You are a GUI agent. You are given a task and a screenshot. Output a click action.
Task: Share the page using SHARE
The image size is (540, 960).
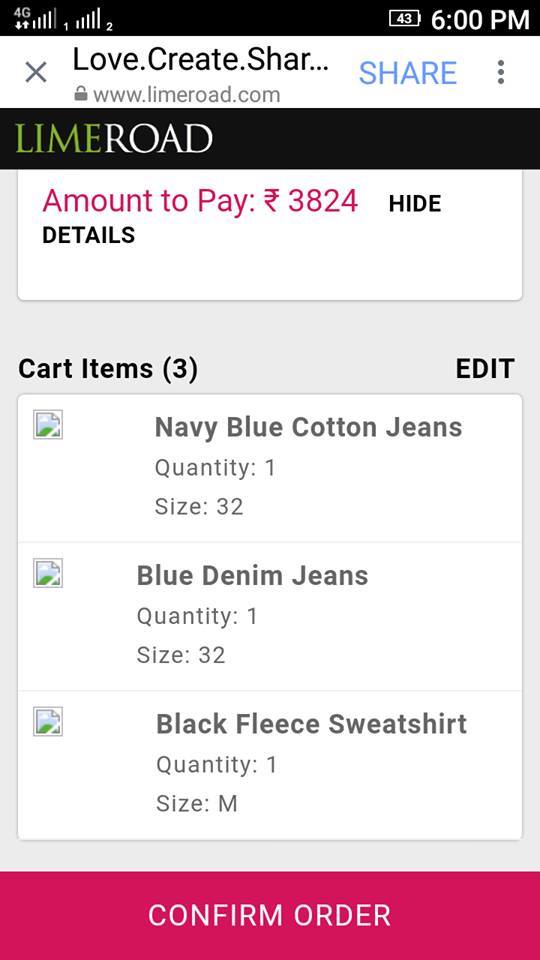[x=408, y=73]
